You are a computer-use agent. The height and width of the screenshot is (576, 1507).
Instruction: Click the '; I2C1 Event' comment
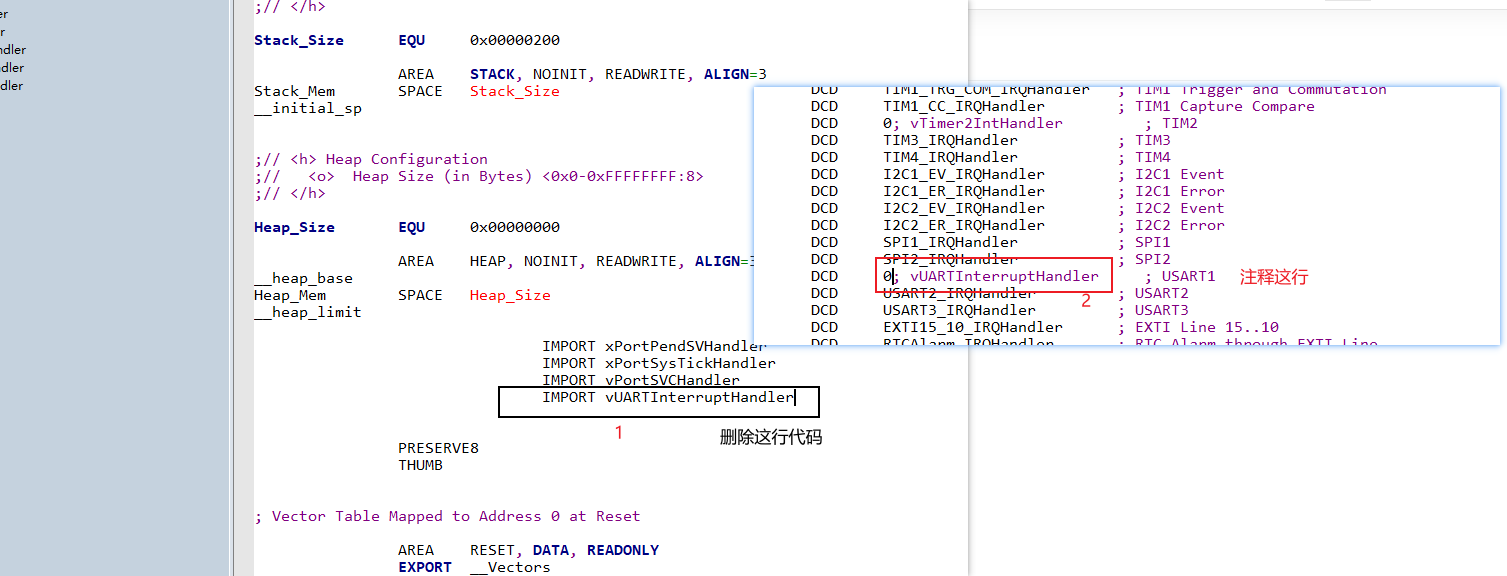click(x=1171, y=175)
